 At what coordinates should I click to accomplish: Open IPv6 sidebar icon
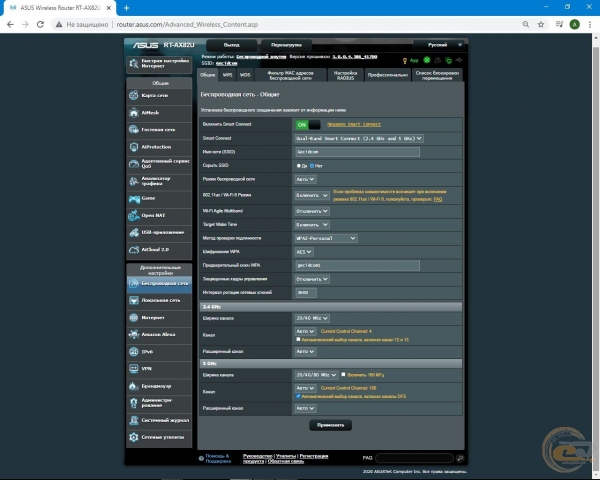pos(134,351)
